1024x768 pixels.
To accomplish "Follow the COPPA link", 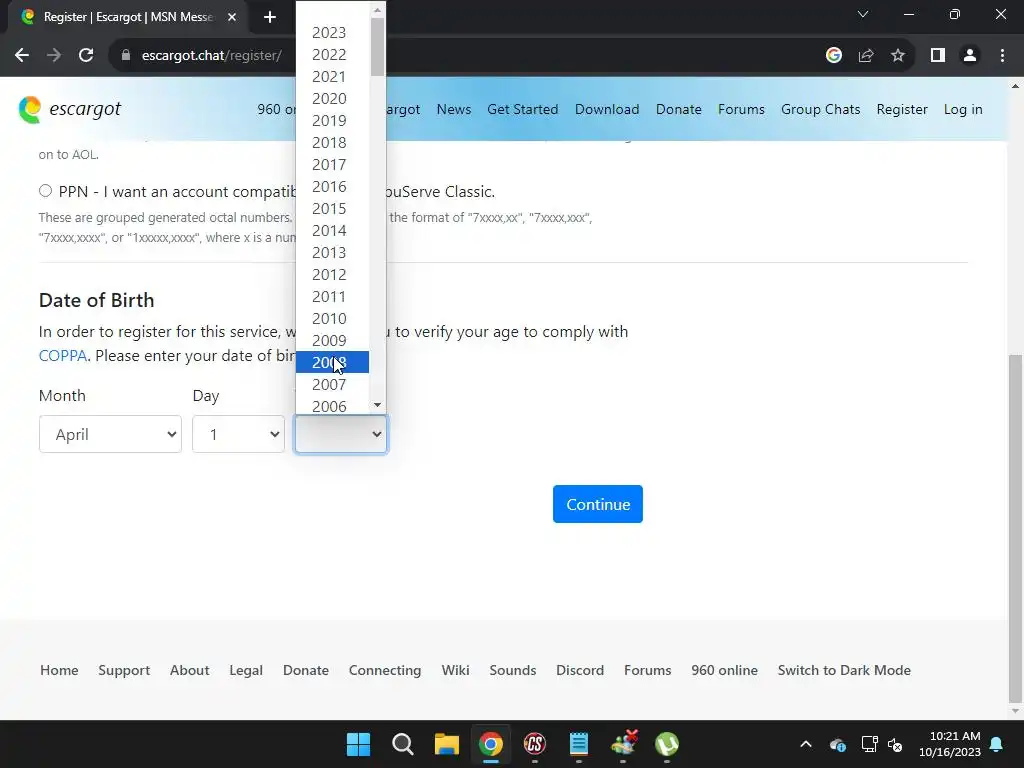I will pos(63,355).
